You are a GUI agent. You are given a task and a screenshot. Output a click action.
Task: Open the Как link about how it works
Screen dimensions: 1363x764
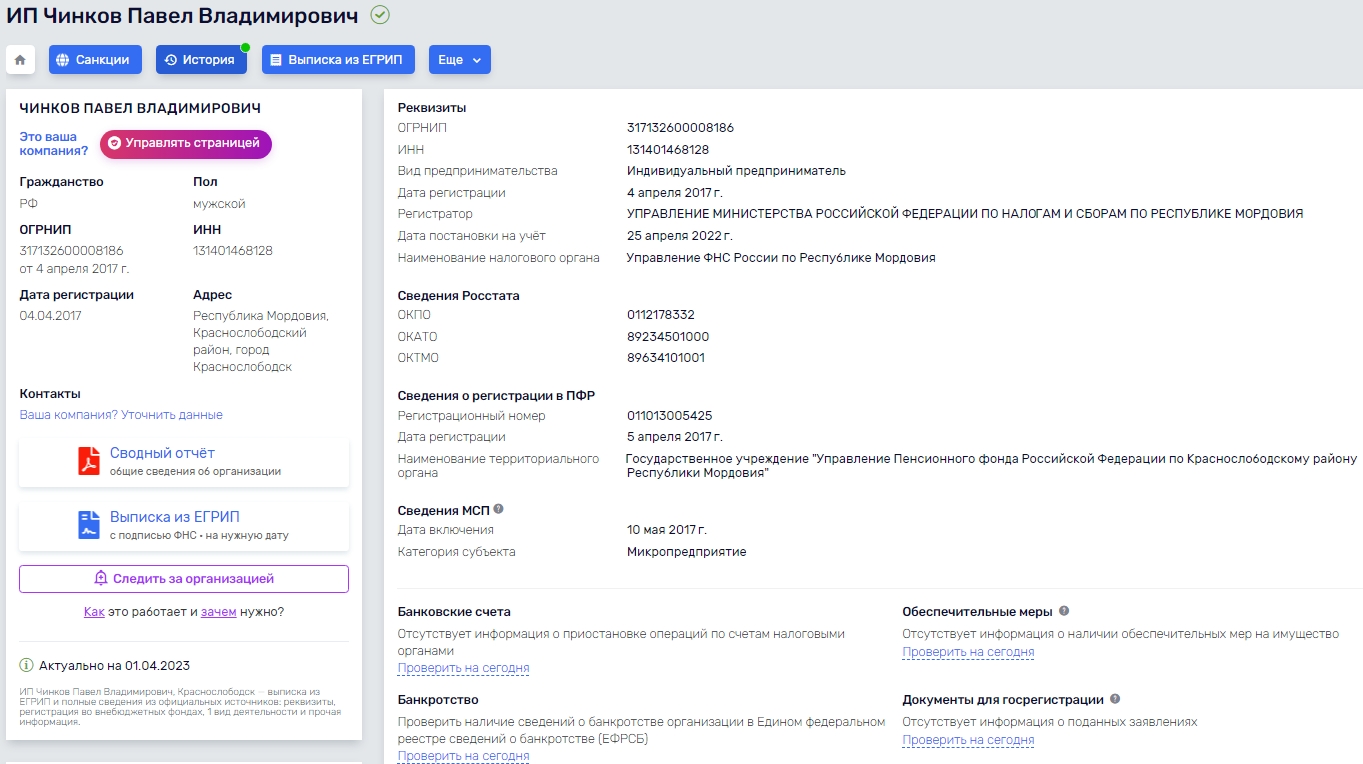[94, 611]
